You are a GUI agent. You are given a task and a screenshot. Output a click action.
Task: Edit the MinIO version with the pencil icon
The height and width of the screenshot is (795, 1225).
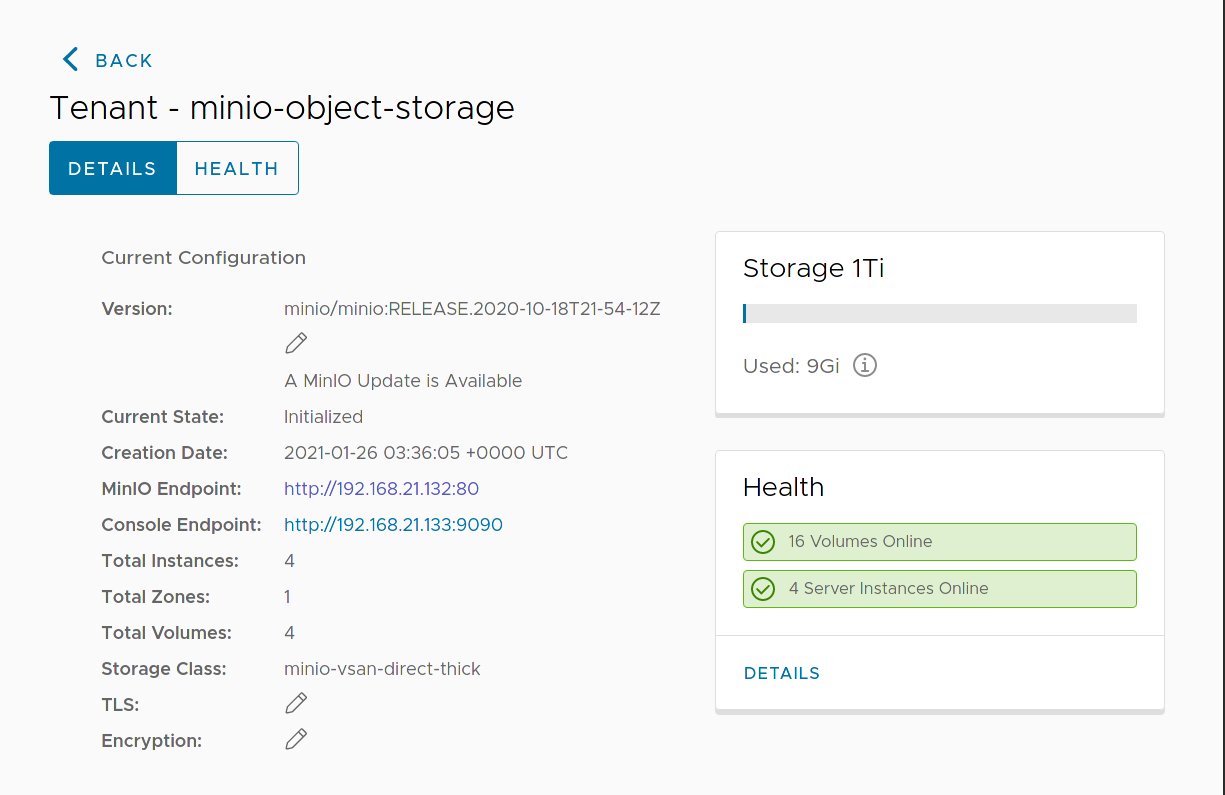tap(296, 344)
